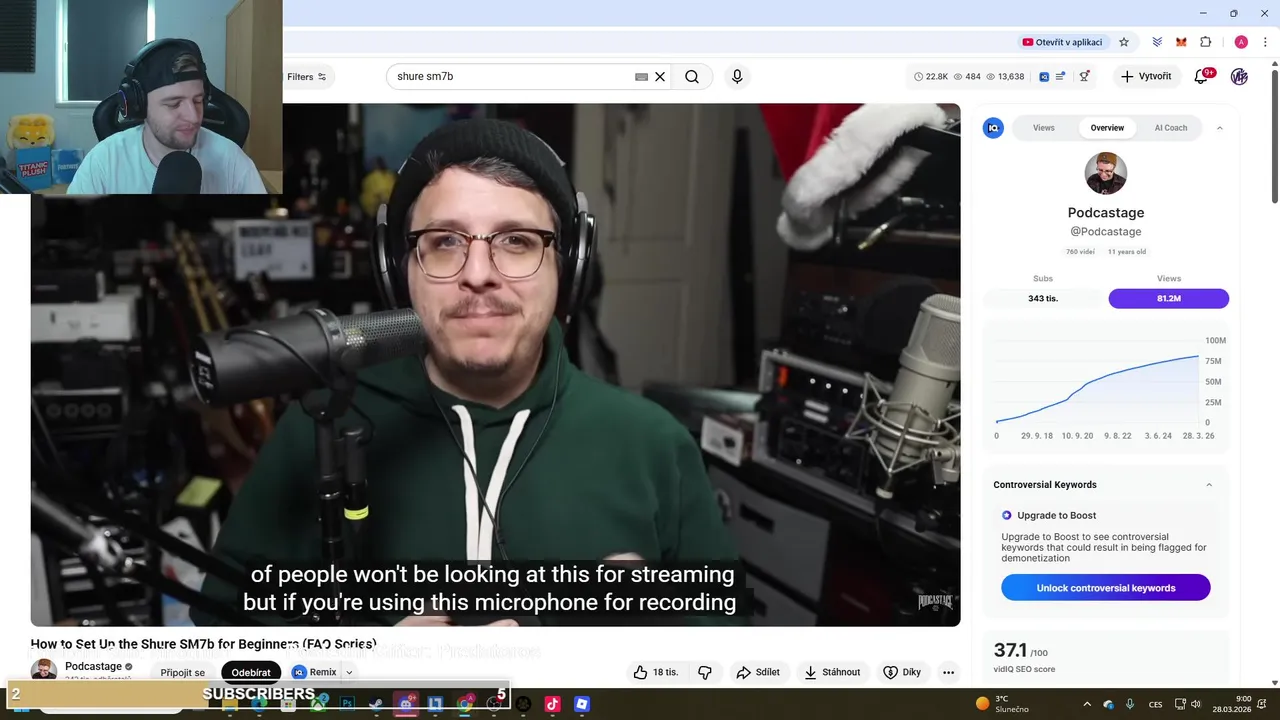Click the taskbar microphone icon
Viewport: 1280px width, 720px height.
tap(1130, 704)
